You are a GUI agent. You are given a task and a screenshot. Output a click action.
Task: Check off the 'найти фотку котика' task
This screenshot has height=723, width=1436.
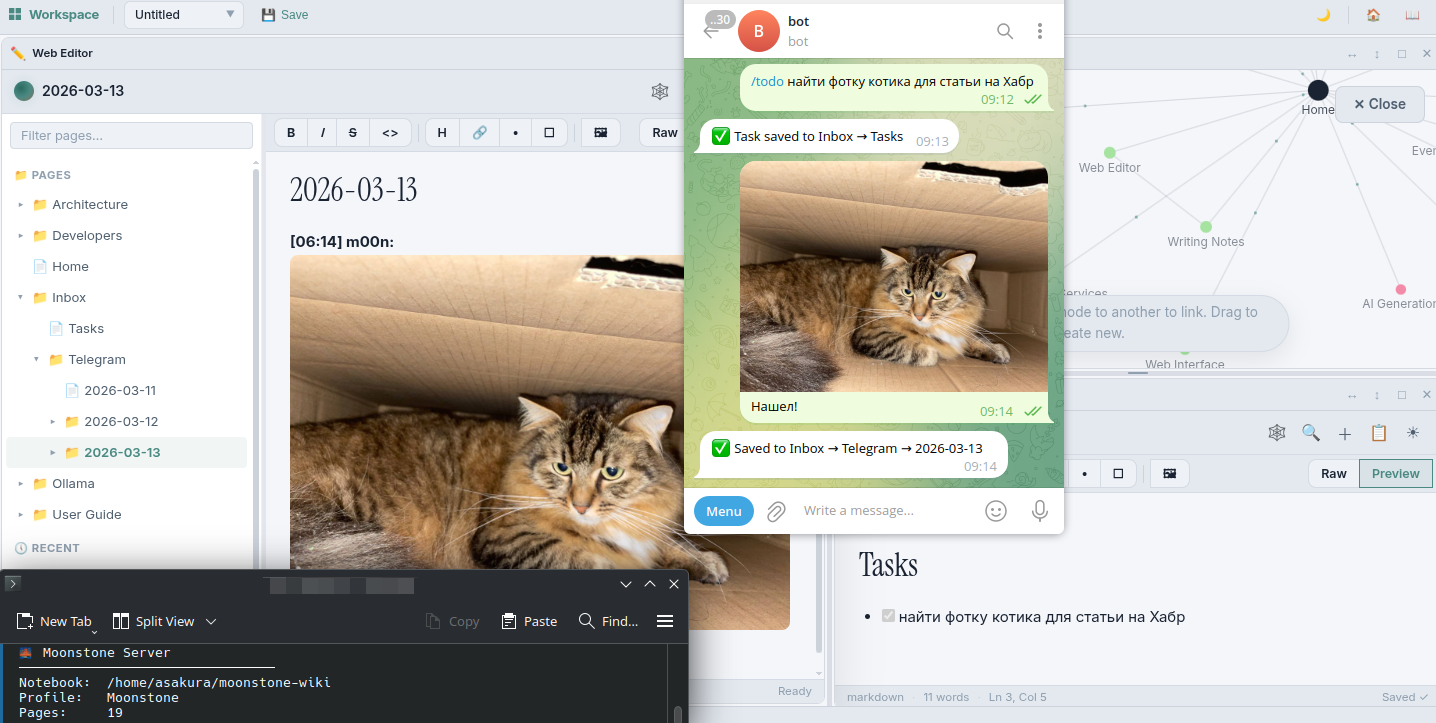pos(888,616)
